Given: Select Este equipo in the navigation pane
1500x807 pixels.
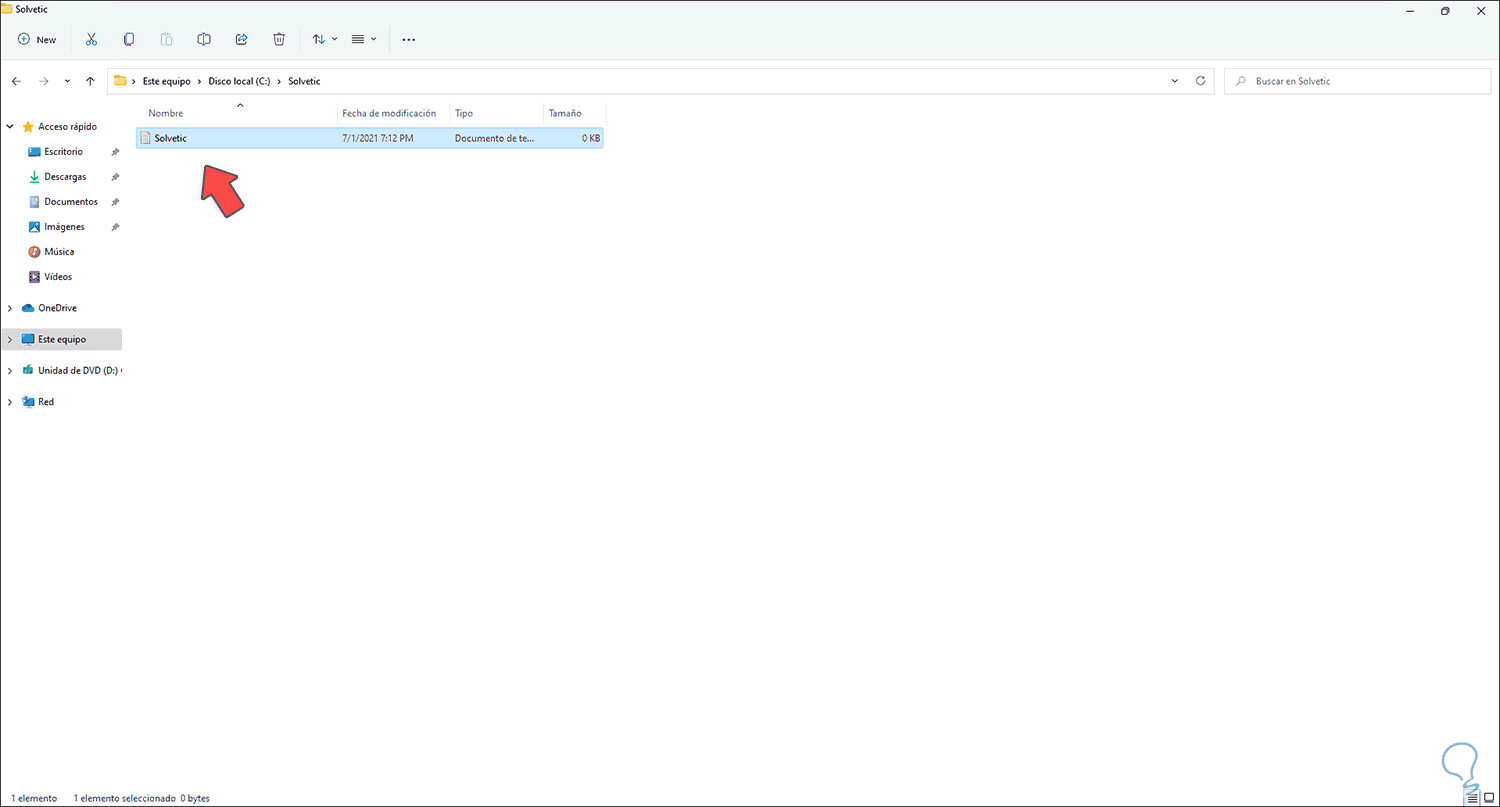Looking at the screenshot, I should click(x=62, y=340).
